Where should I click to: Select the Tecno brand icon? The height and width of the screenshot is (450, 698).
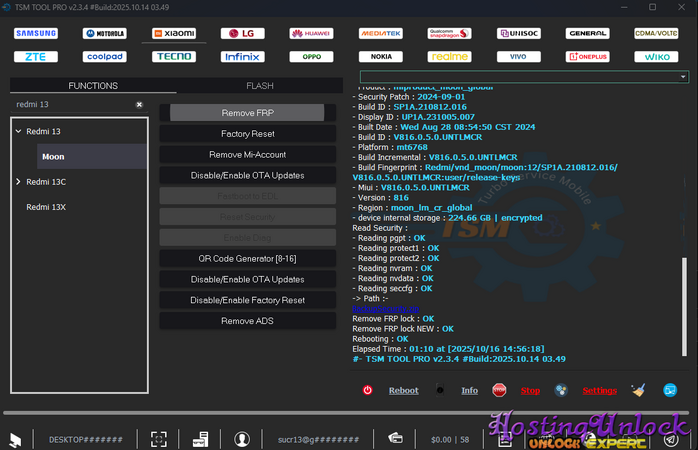click(x=173, y=57)
